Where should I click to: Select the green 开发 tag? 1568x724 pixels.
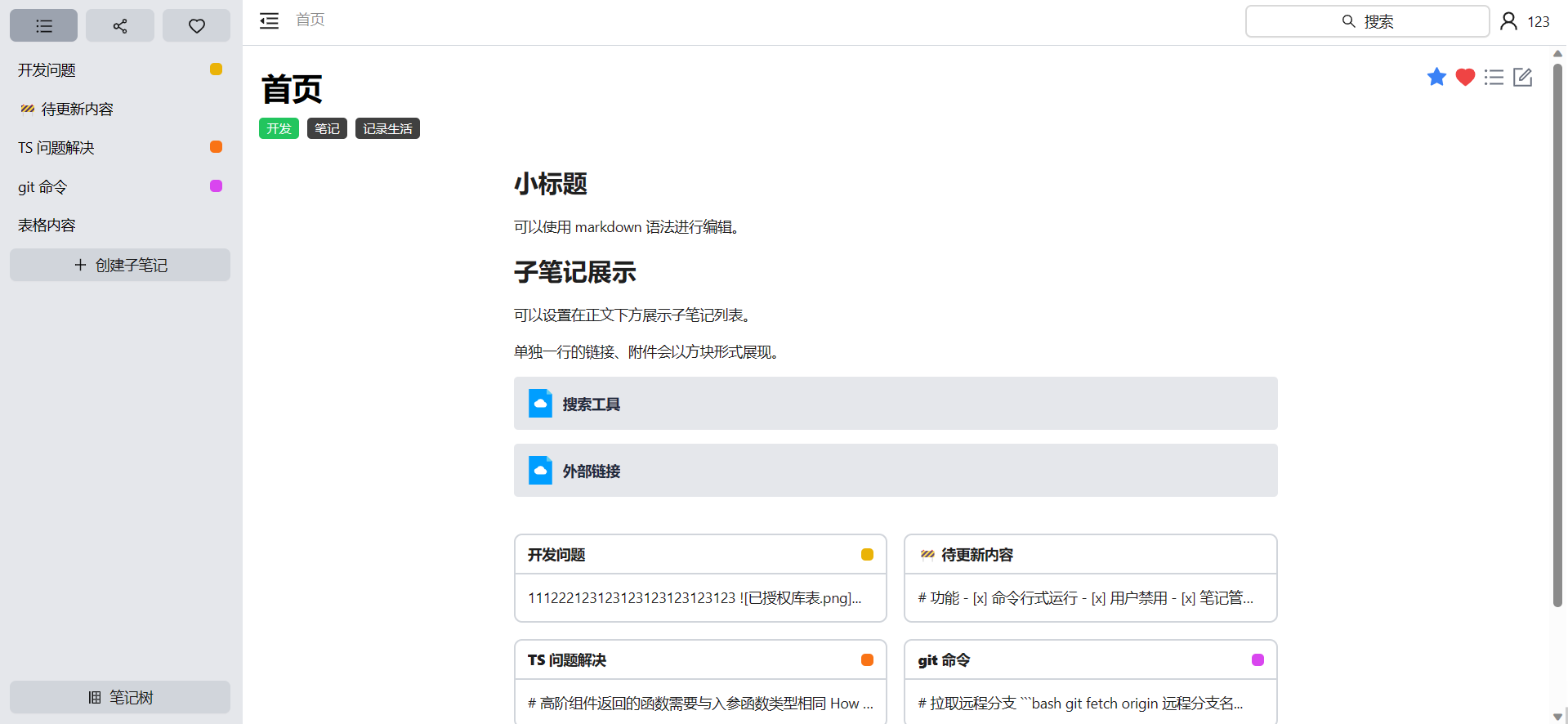[279, 128]
